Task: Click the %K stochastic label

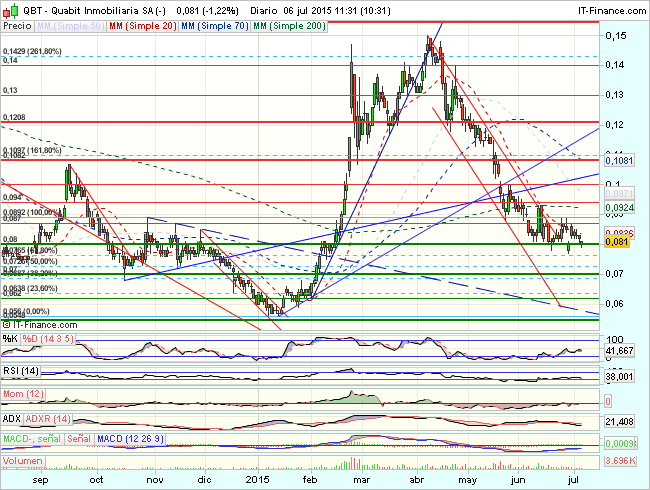Action: (10, 339)
